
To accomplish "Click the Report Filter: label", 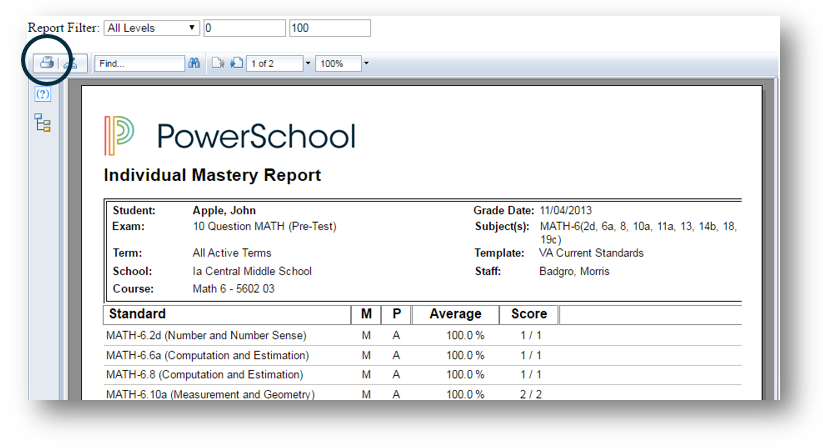I will coord(64,27).
